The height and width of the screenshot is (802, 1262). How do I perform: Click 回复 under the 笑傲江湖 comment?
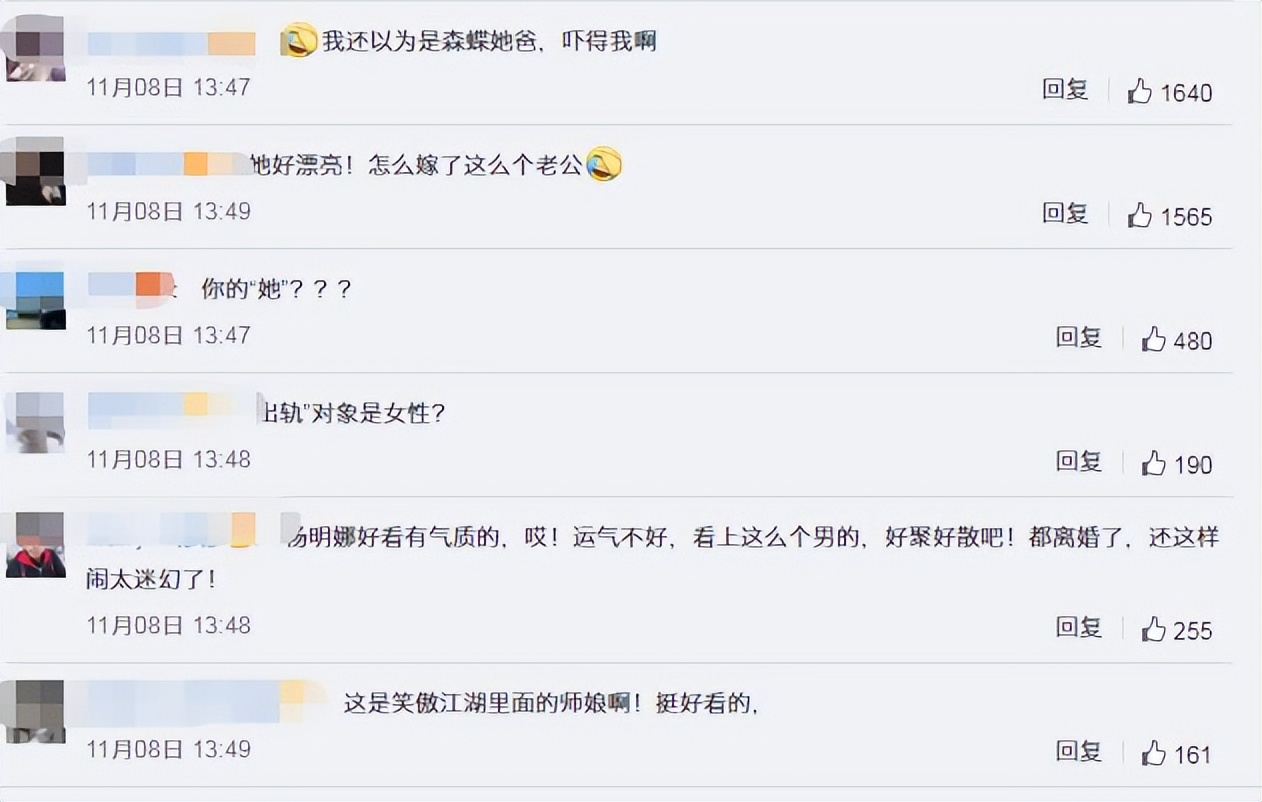1078,750
